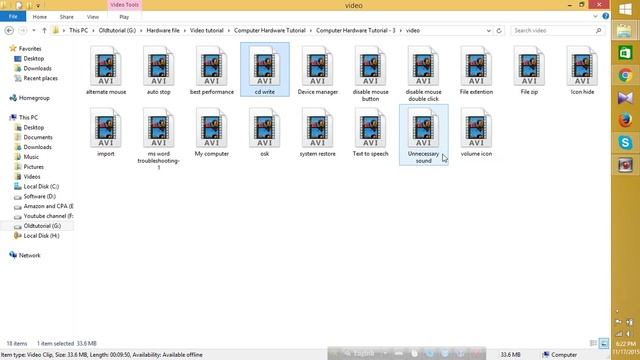Select the import AVI file
Screen dimensions: 640x360
[x=106, y=133]
